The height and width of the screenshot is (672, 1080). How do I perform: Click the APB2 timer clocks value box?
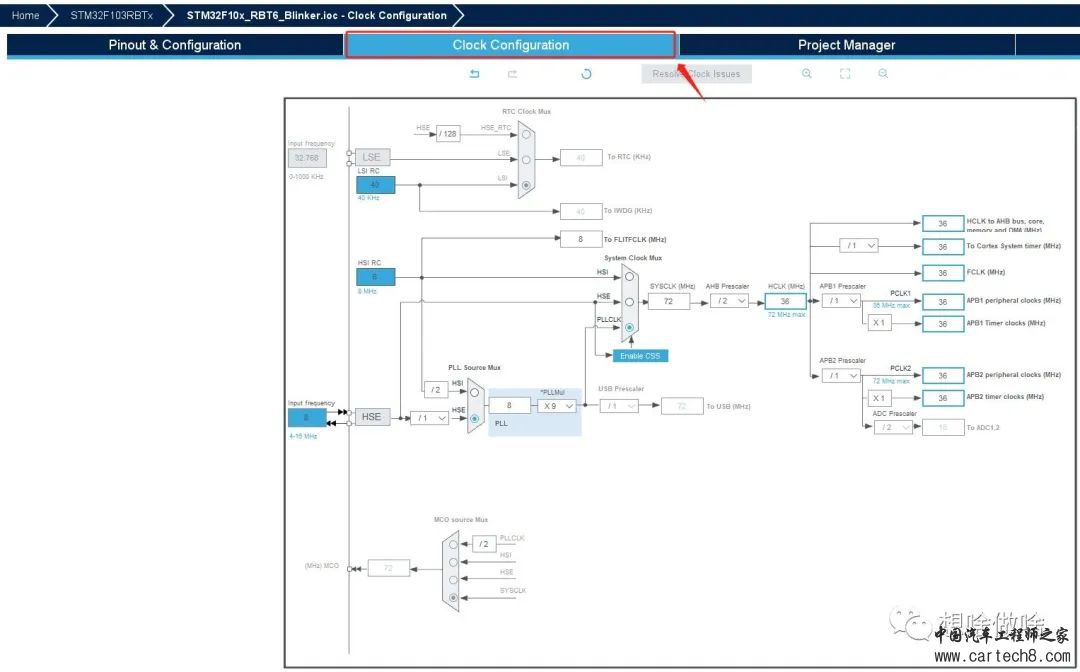[x=942, y=398]
